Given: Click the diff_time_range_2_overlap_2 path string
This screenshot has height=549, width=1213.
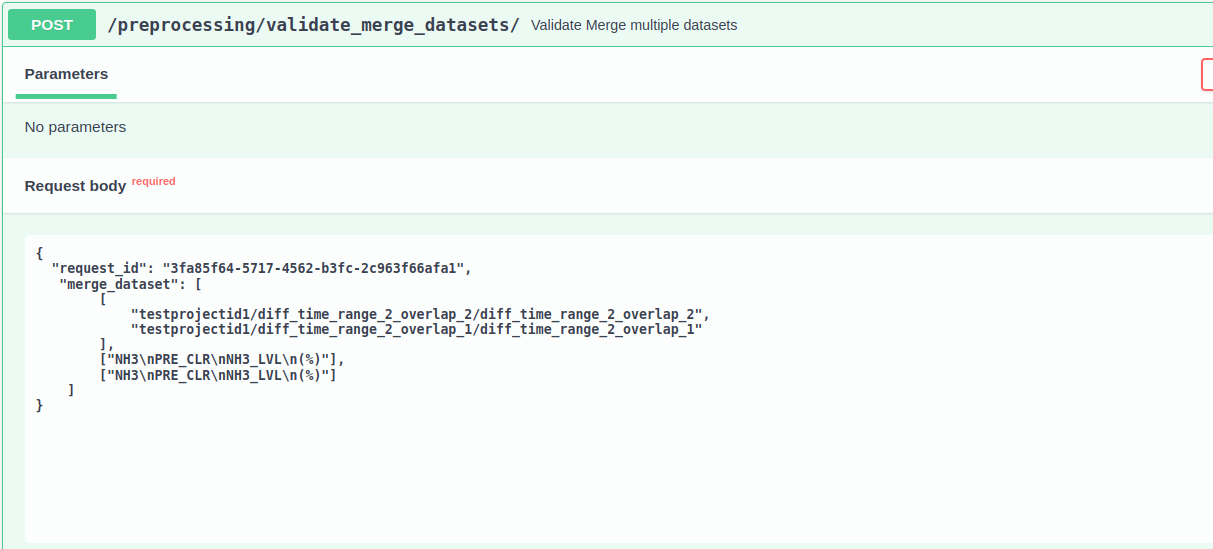Looking at the screenshot, I should (417, 313).
